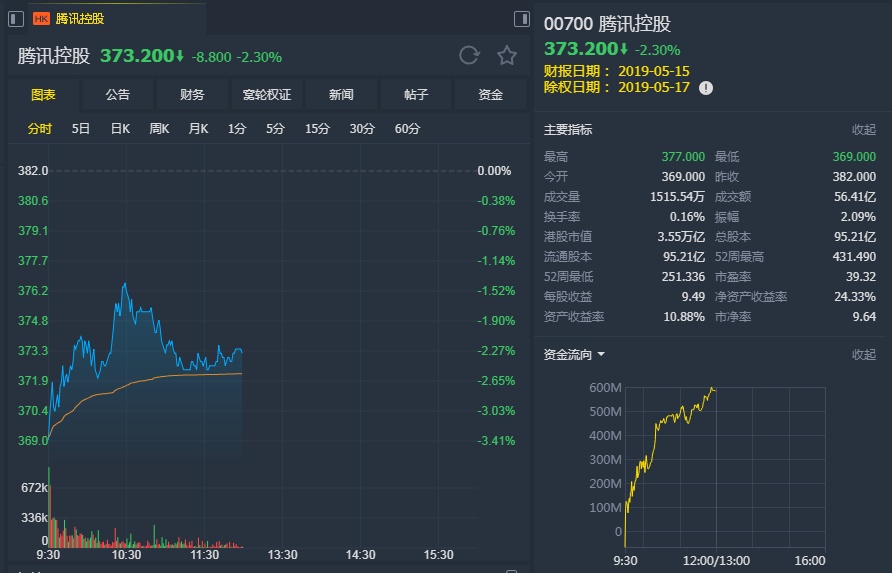Select the 日K chart period

point(120,129)
